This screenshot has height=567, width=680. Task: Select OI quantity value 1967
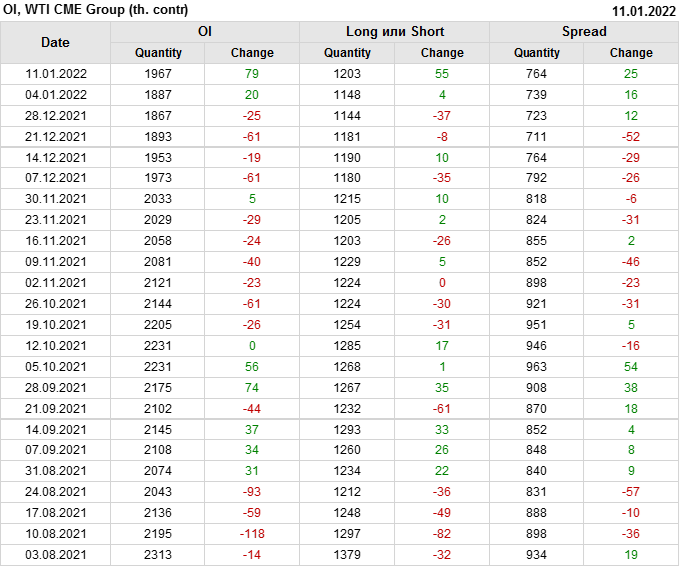(x=158, y=74)
